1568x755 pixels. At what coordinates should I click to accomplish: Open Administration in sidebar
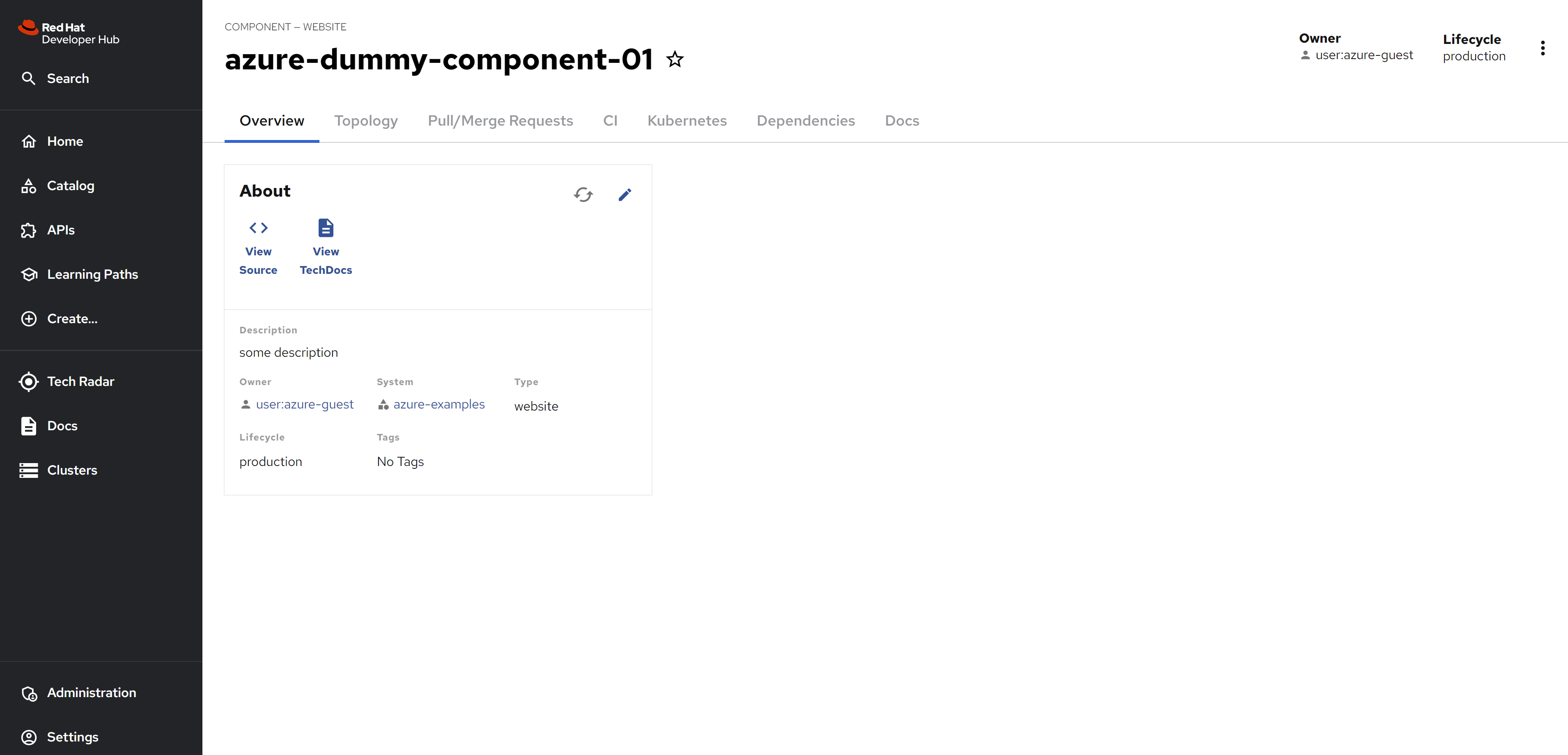click(x=91, y=693)
